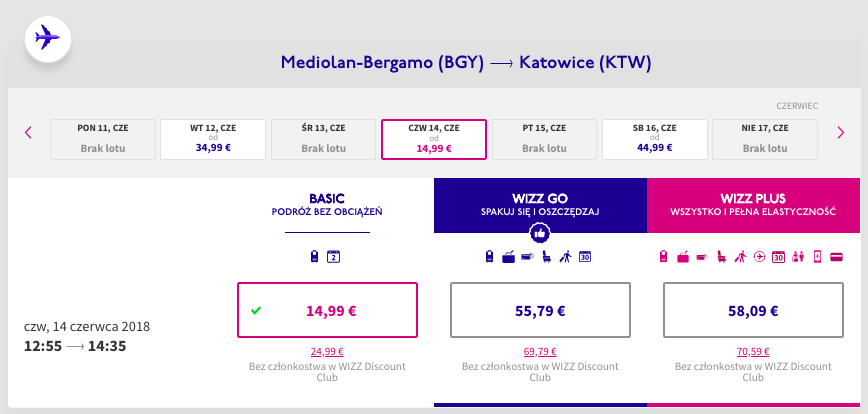Click the thumbs-up badge on WIZZ GO
The image size is (868, 414).
(x=540, y=232)
